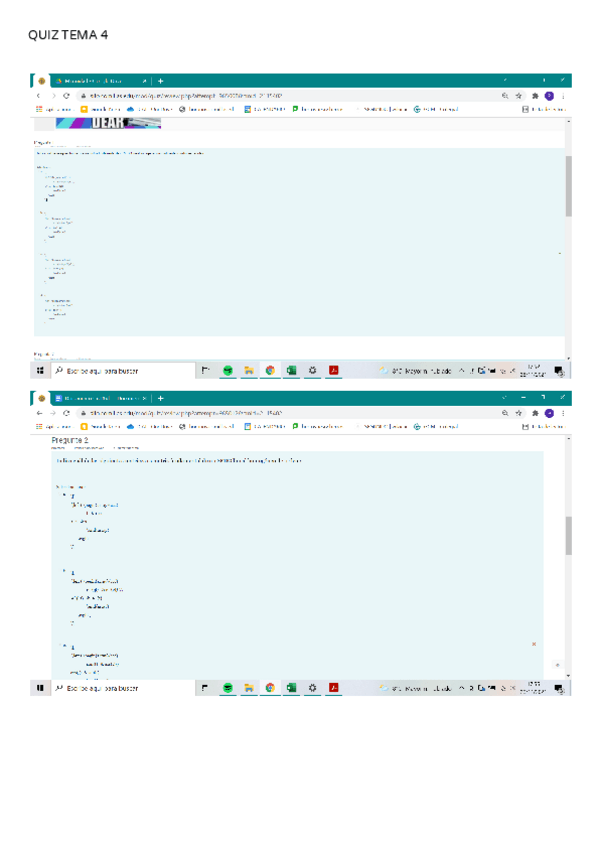Image resolution: width=600 pixels, height=848 pixels.
Task: Open Excel from the lower taskbar
Action: tap(291, 688)
